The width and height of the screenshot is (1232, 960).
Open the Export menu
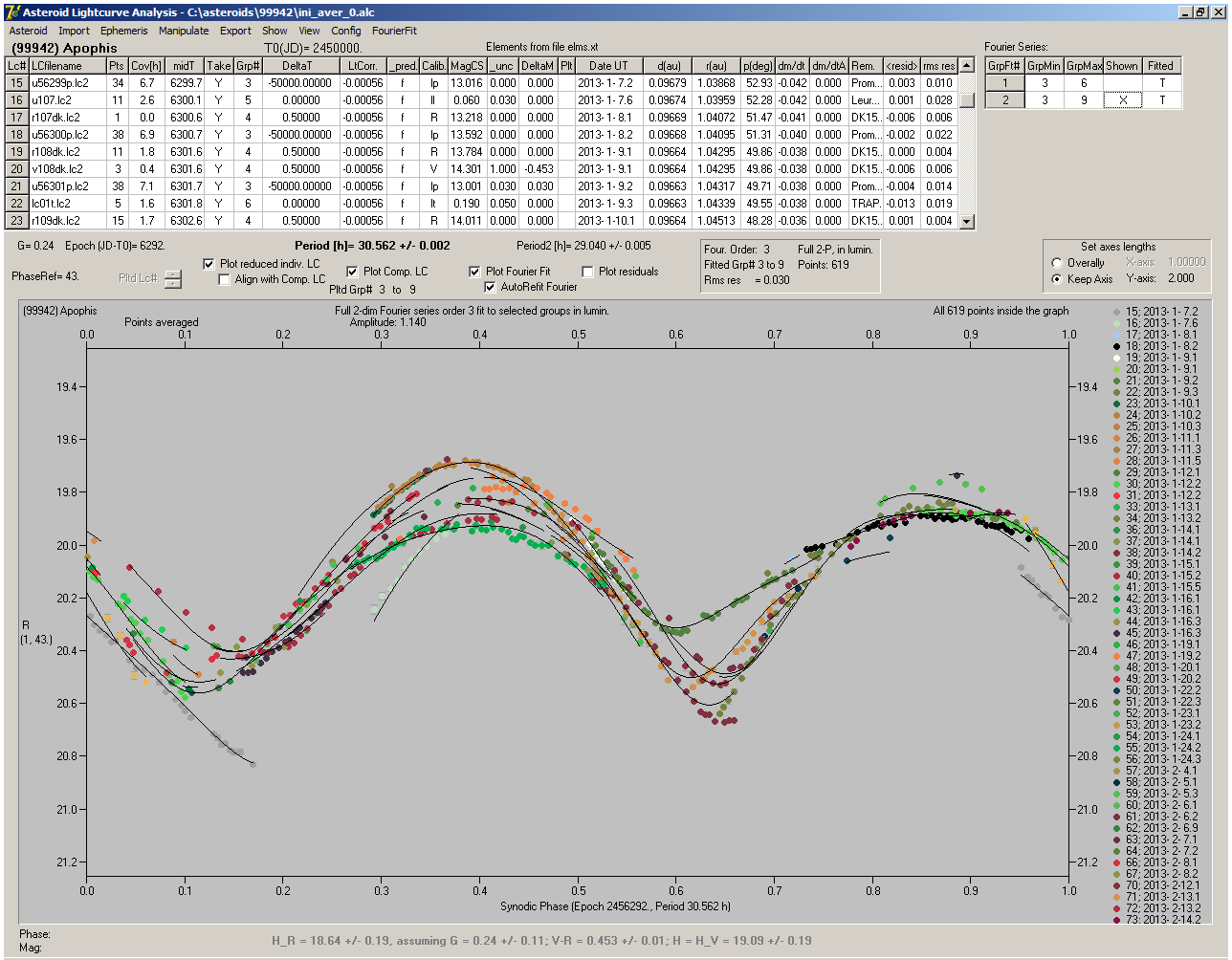click(x=235, y=31)
